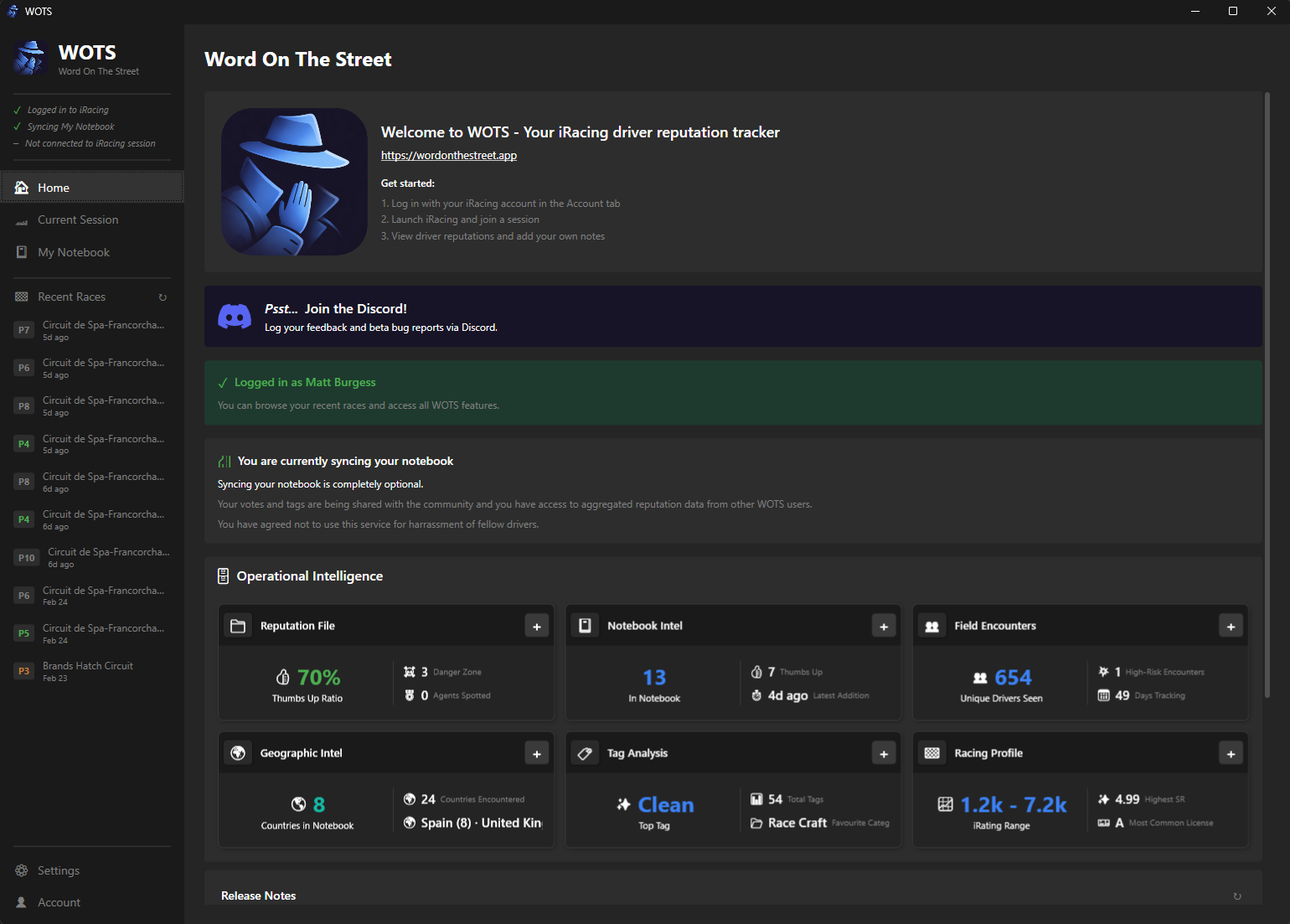Image resolution: width=1290 pixels, height=924 pixels.
Task: Open the My Notebook section
Action: 73,251
